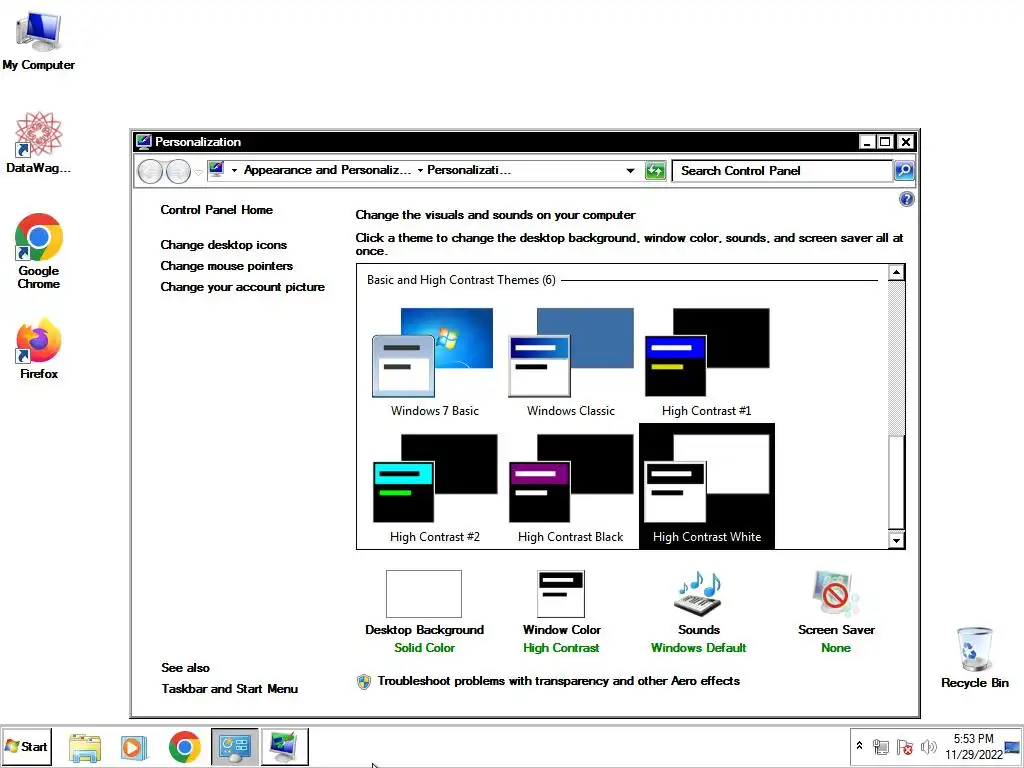Viewport: 1024px width, 768px height.
Task: Open Desktop Background settings icon
Action: tap(424, 594)
